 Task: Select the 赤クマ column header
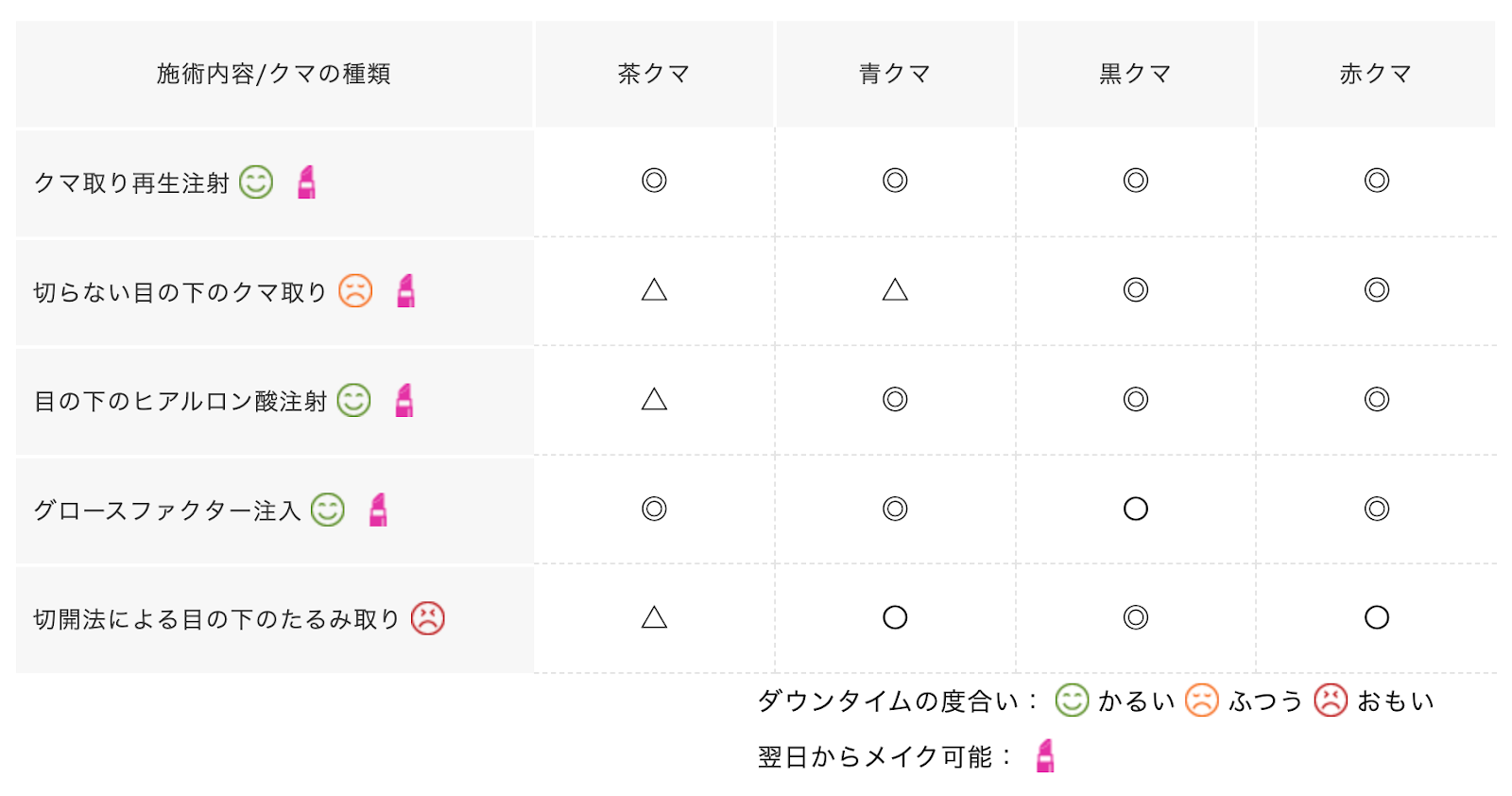(x=1376, y=74)
